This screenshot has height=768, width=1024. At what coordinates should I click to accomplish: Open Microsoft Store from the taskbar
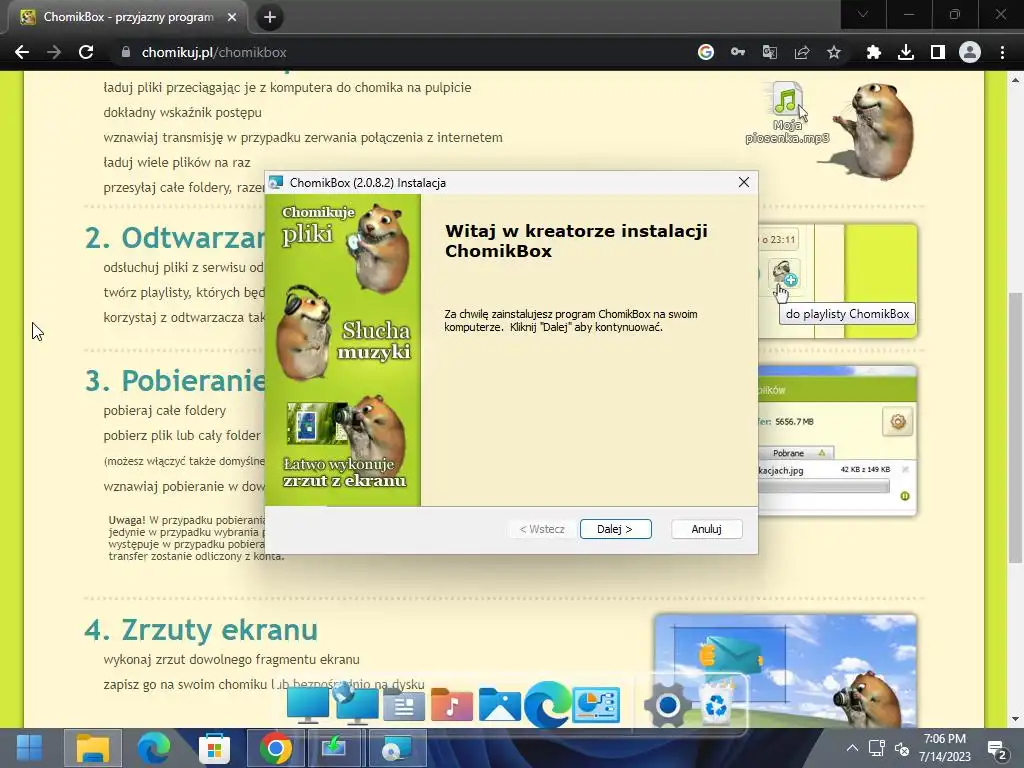214,748
